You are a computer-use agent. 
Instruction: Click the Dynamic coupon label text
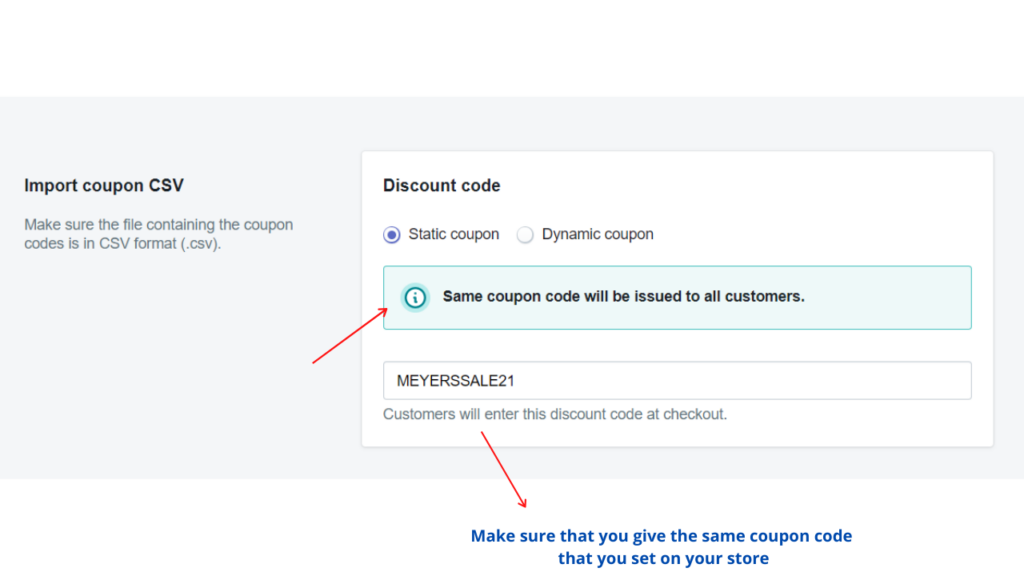[x=597, y=234]
